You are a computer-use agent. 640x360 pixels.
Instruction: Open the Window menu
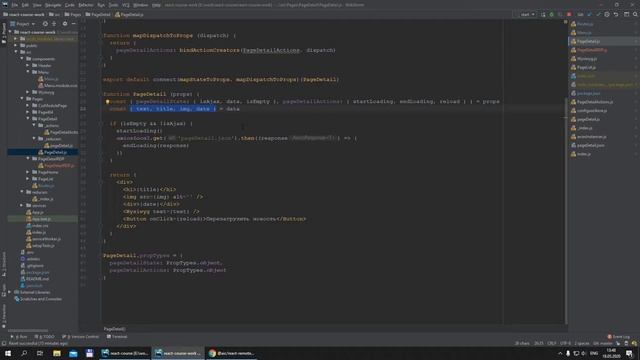(x=141, y=5)
